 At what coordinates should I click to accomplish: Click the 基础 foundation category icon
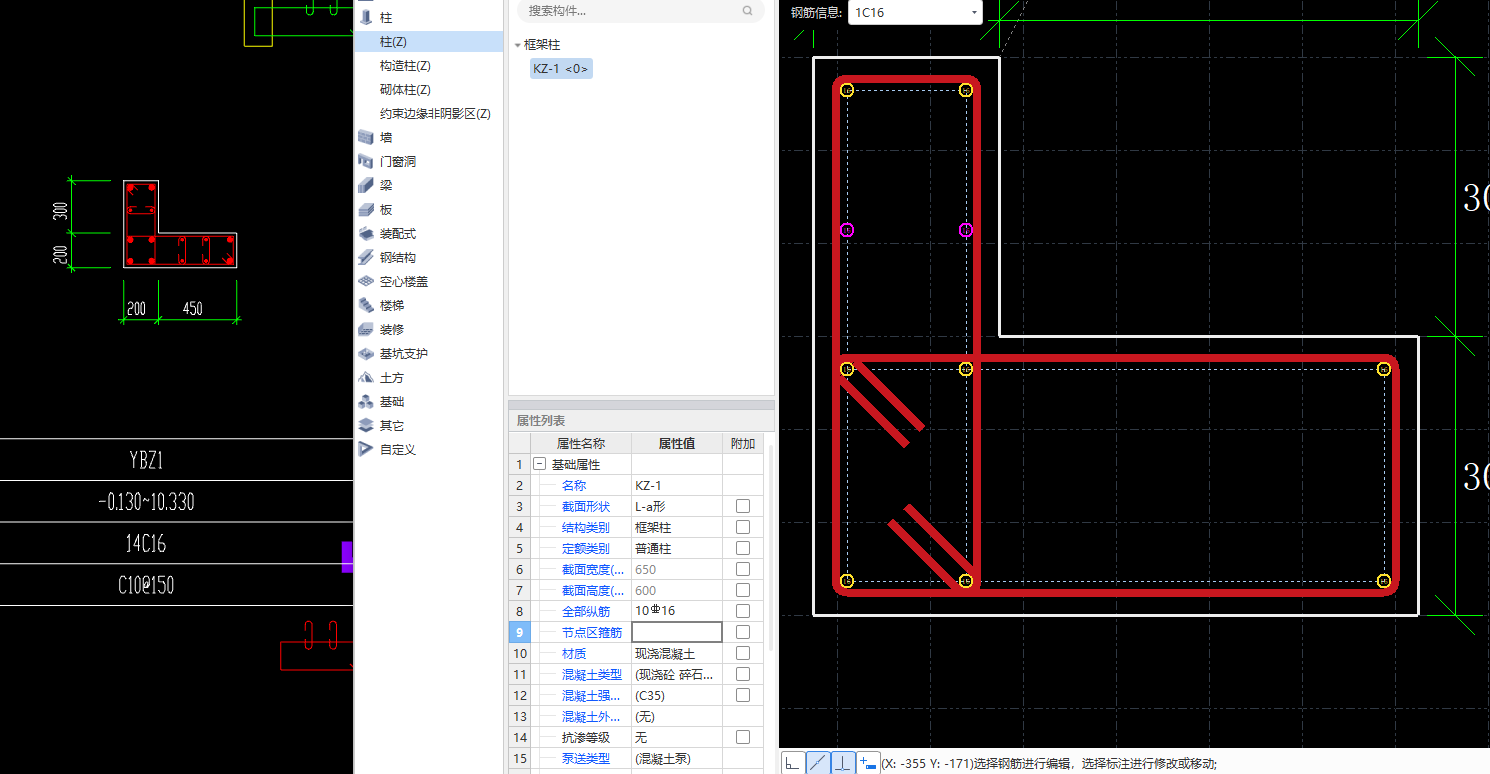point(365,401)
